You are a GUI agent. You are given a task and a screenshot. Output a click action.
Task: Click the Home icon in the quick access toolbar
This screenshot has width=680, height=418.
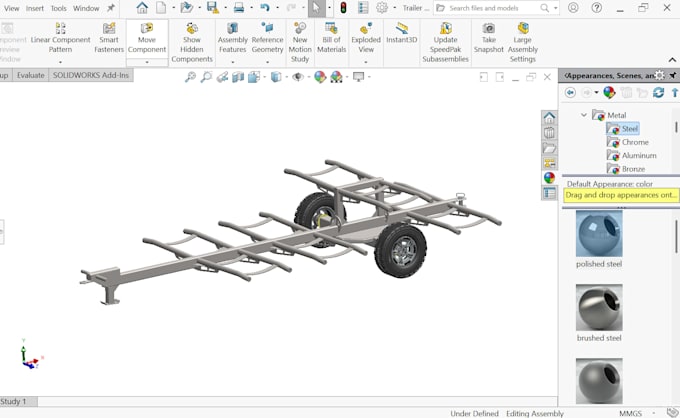142,7
